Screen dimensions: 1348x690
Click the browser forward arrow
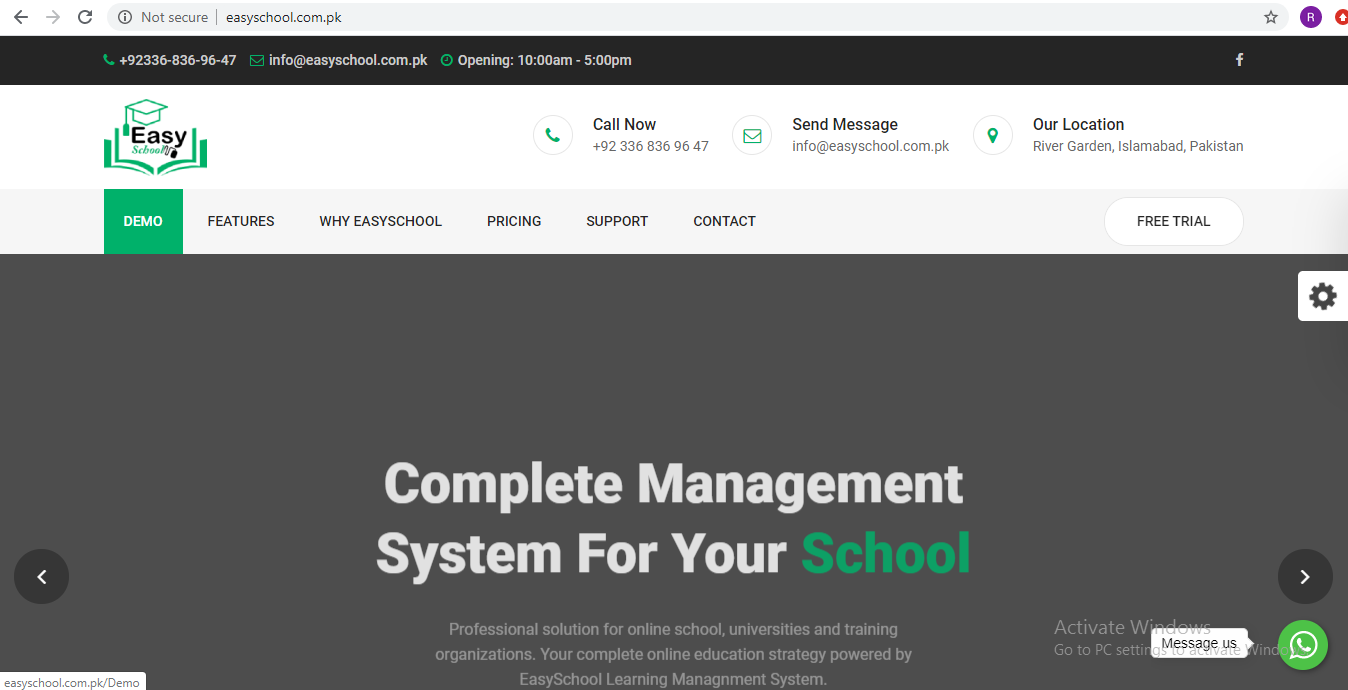click(53, 17)
